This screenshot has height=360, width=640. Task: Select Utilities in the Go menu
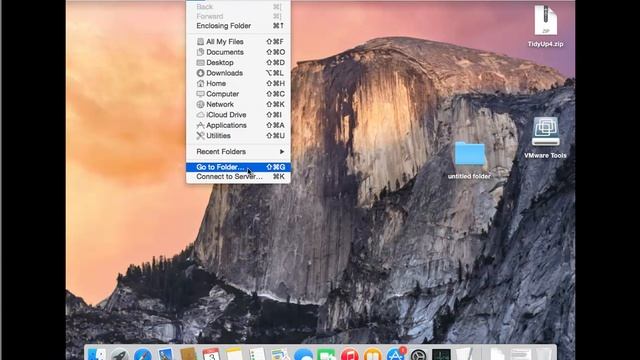click(x=238, y=136)
